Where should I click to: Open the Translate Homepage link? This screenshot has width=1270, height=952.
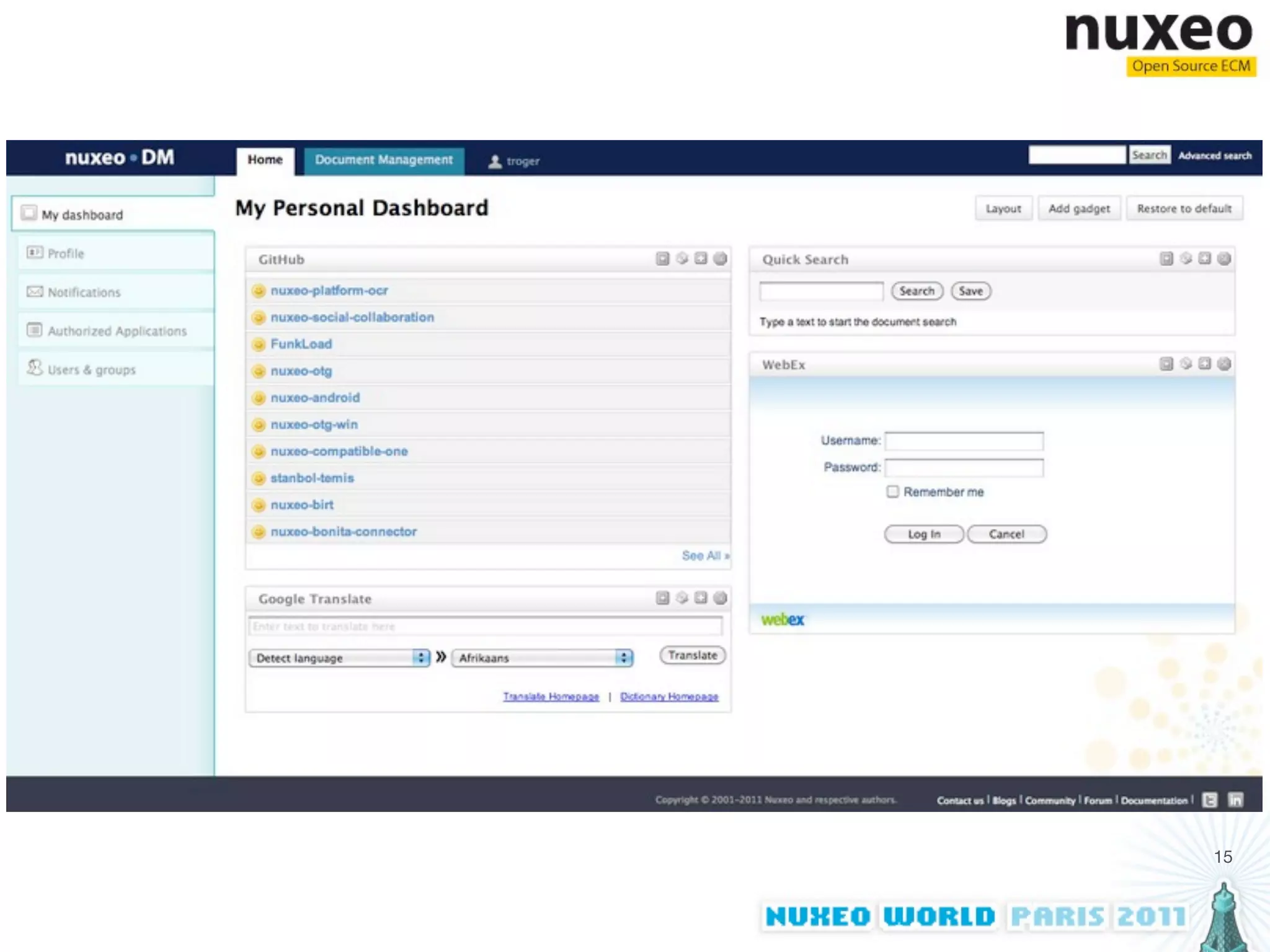point(551,697)
